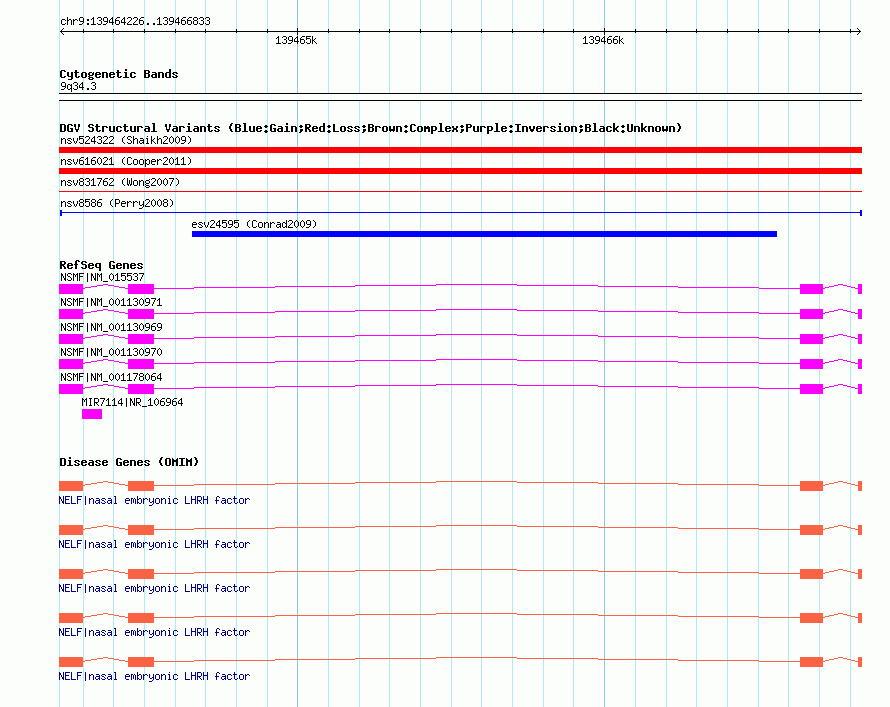Image resolution: width=890 pixels, height=707 pixels.
Task: Click the nsv616021 (Cooper2011) label
Action: point(126,161)
